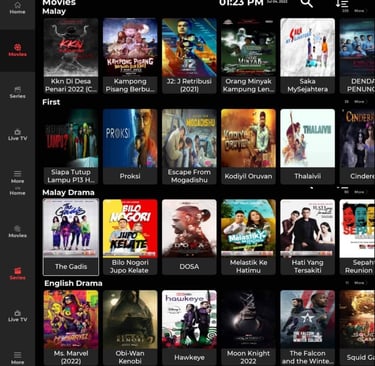Open Live TV below the grey Series item

click(x=17, y=135)
